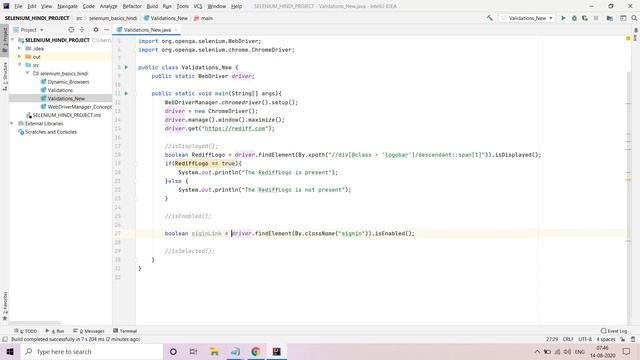
Task: Open the Refactor menu
Action: (132, 6)
